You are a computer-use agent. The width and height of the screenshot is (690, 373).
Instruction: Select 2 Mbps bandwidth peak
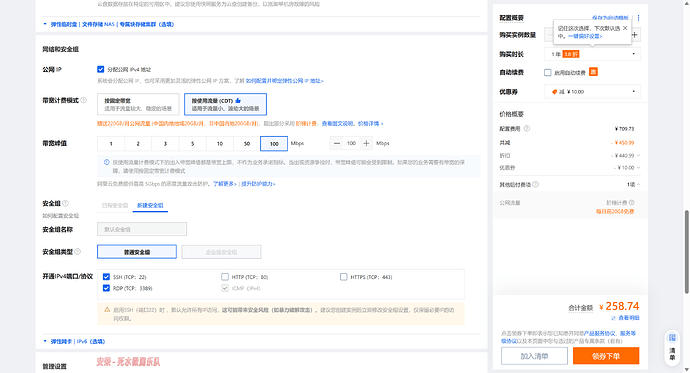[x=138, y=143]
